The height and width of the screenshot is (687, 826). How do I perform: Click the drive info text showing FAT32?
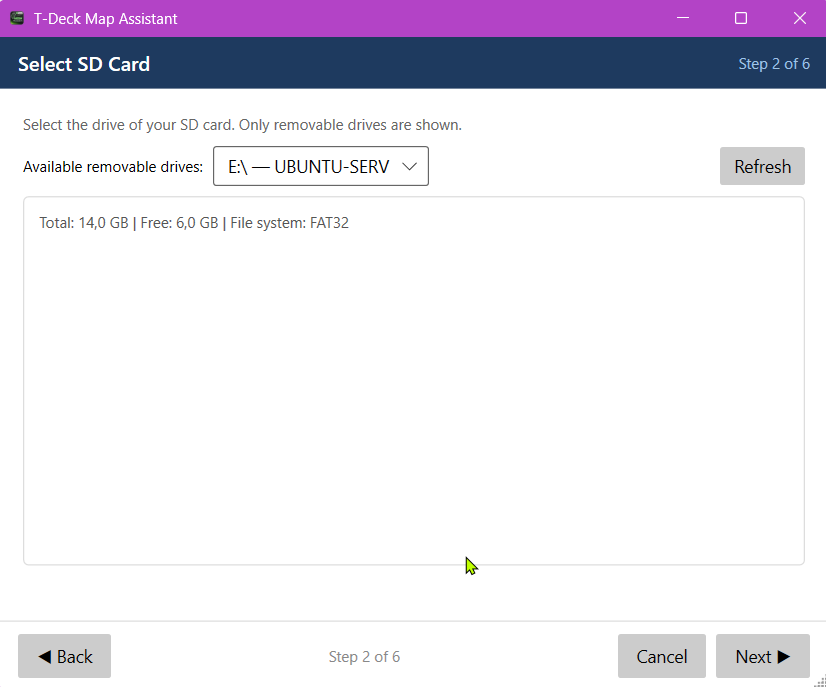coord(194,223)
